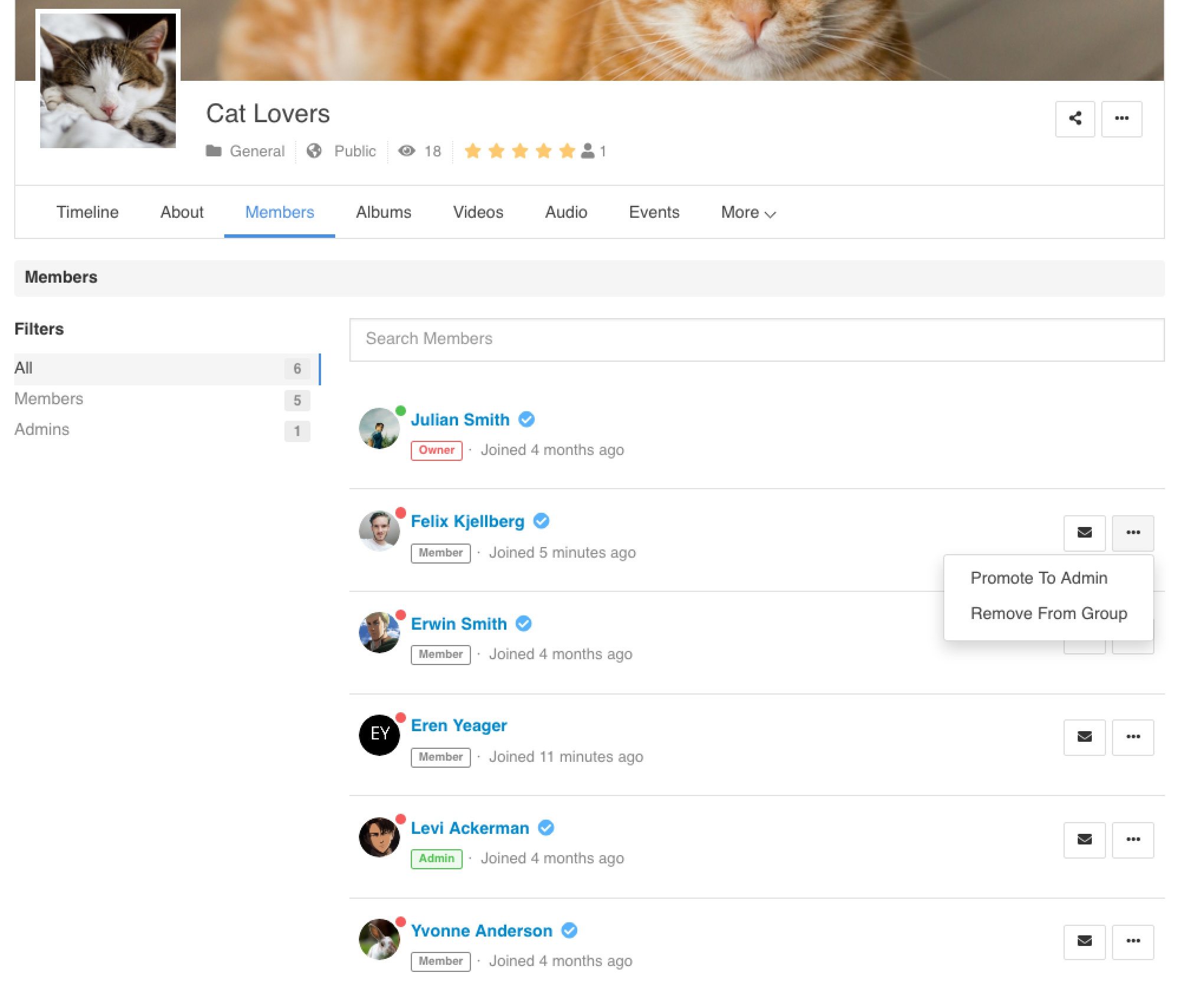The image size is (1204, 992).
Task: Click the first rating star
Action: (472, 151)
